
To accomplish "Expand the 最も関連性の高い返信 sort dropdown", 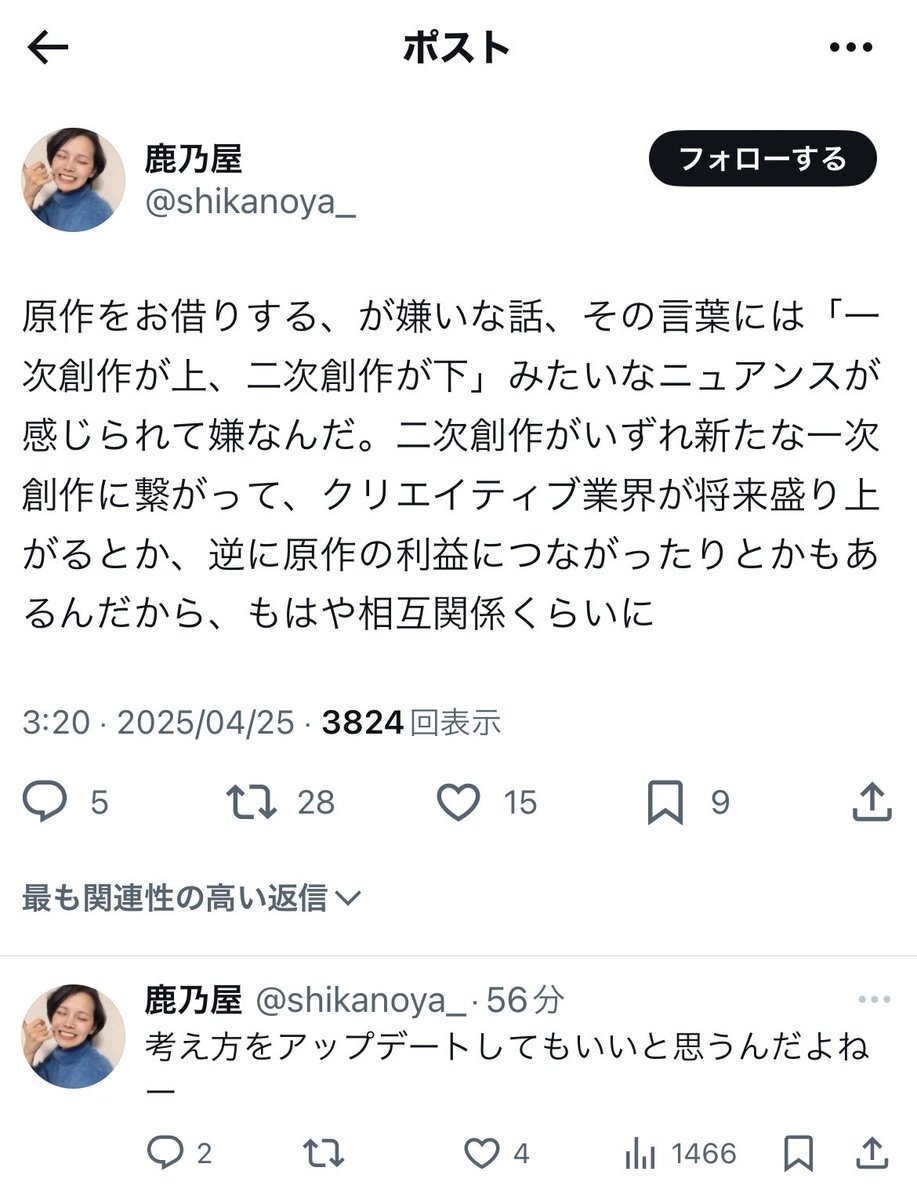I will click(191, 898).
